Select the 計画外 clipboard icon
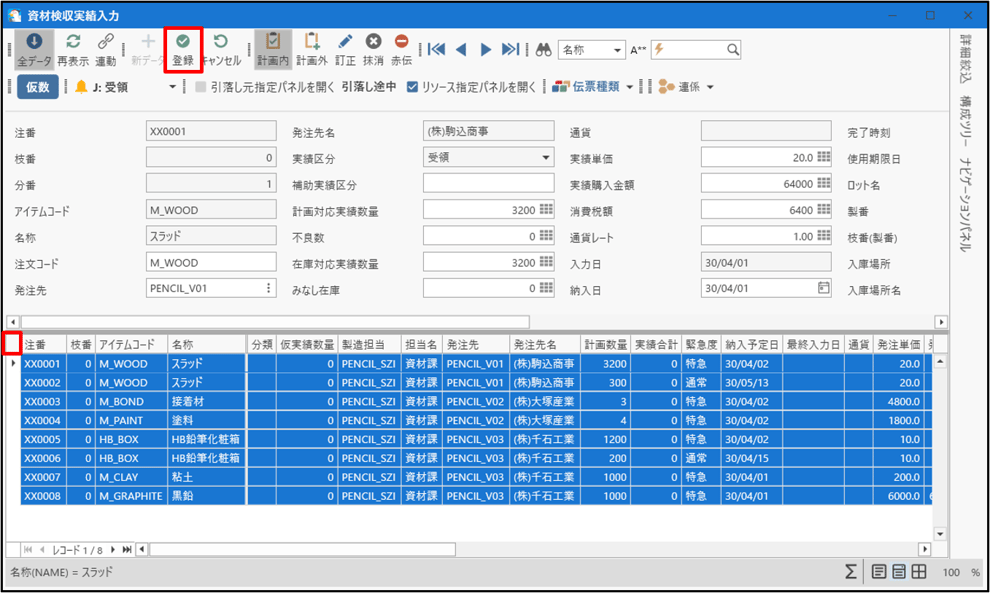This screenshot has height=593, width=990. (x=312, y=42)
